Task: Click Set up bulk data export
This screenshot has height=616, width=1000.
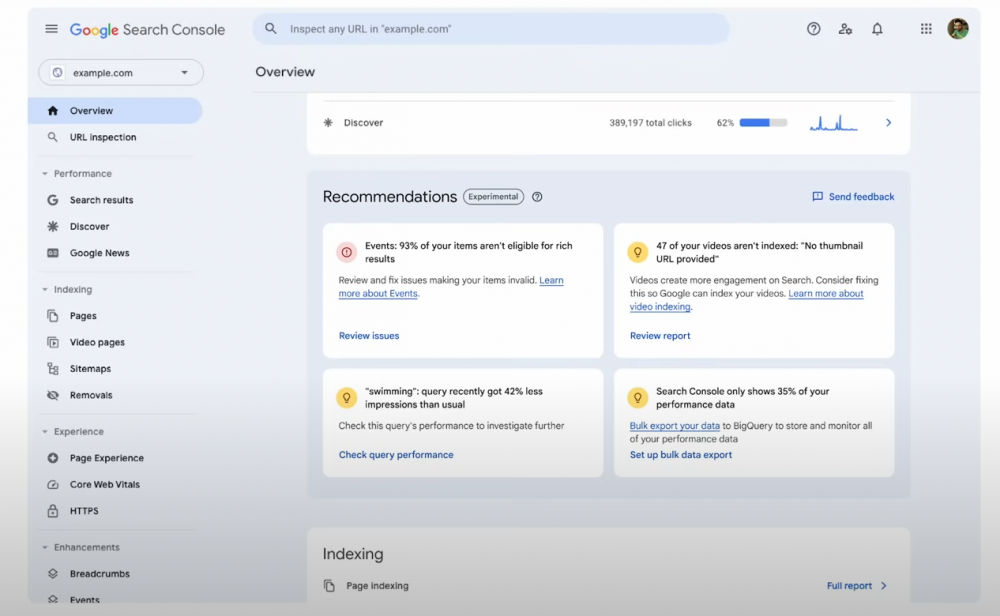Action: (681, 455)
